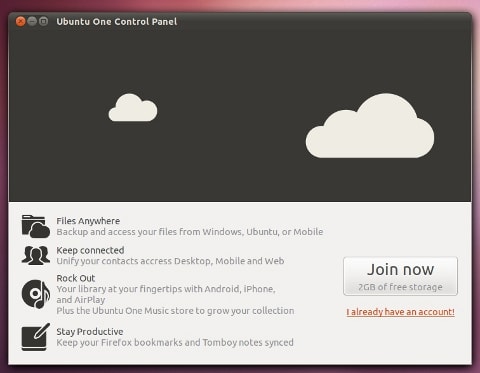The width and height of the screenshot is (480, 373).
Task: Click the small cloud graphic
Action: click(x=133, y=108)
